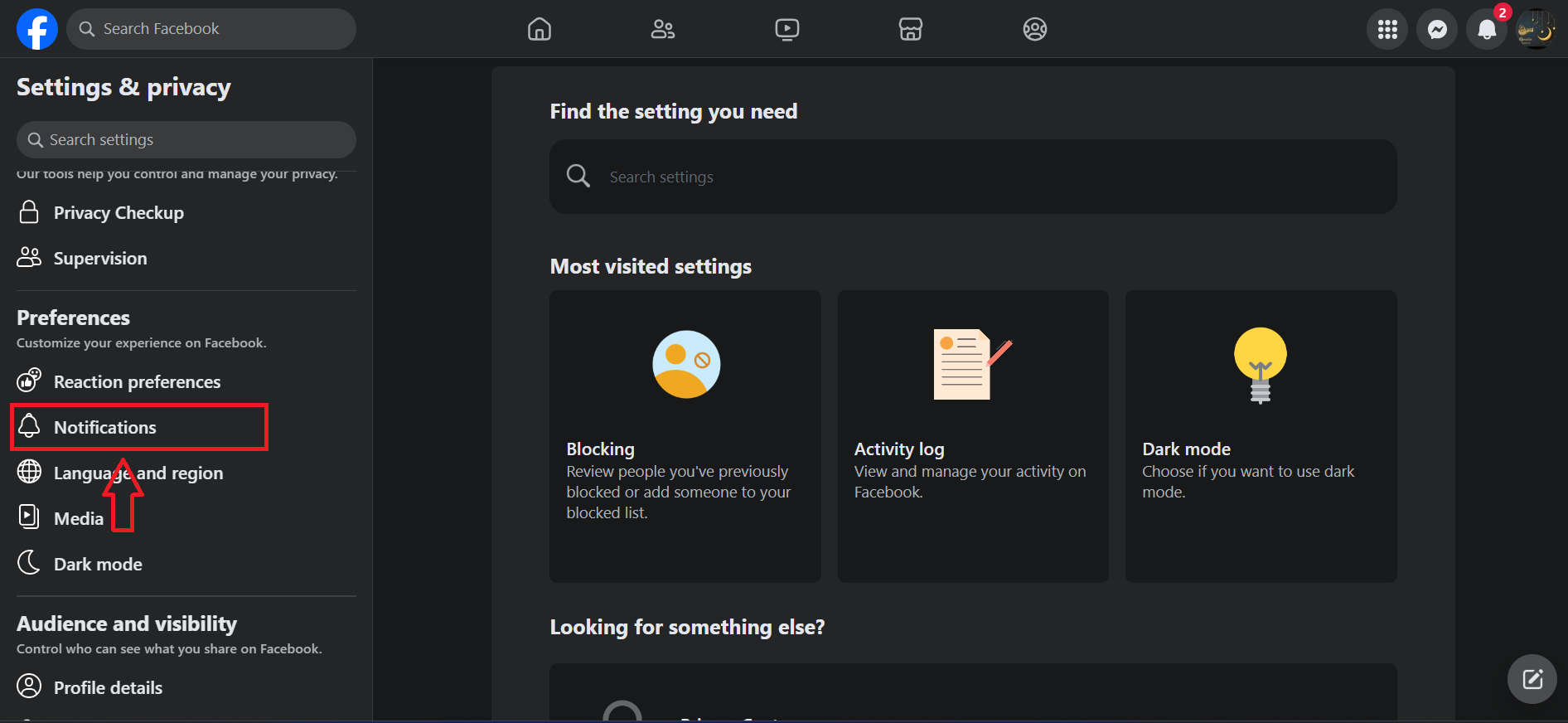Click the new message compose icon
The image size is (1568, 723).
tap(1532, 679)
